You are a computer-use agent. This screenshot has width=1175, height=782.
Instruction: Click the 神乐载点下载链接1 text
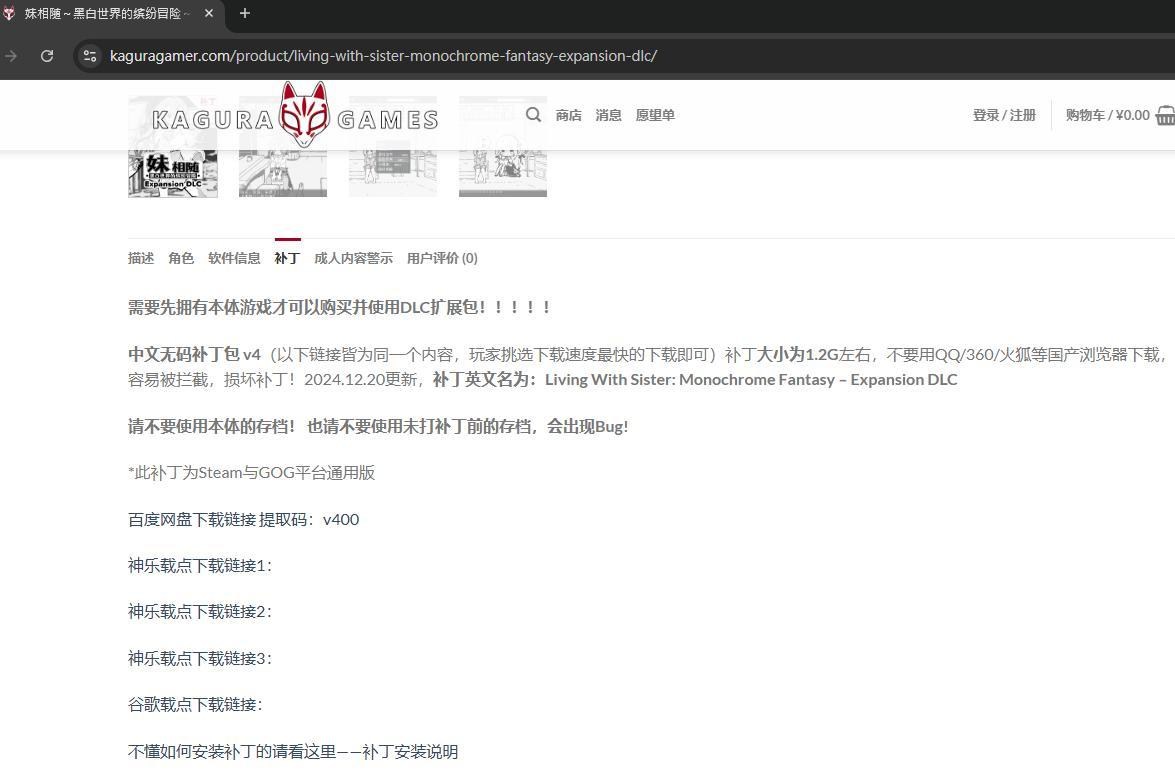pyautogui.click(x=200, y=566)
